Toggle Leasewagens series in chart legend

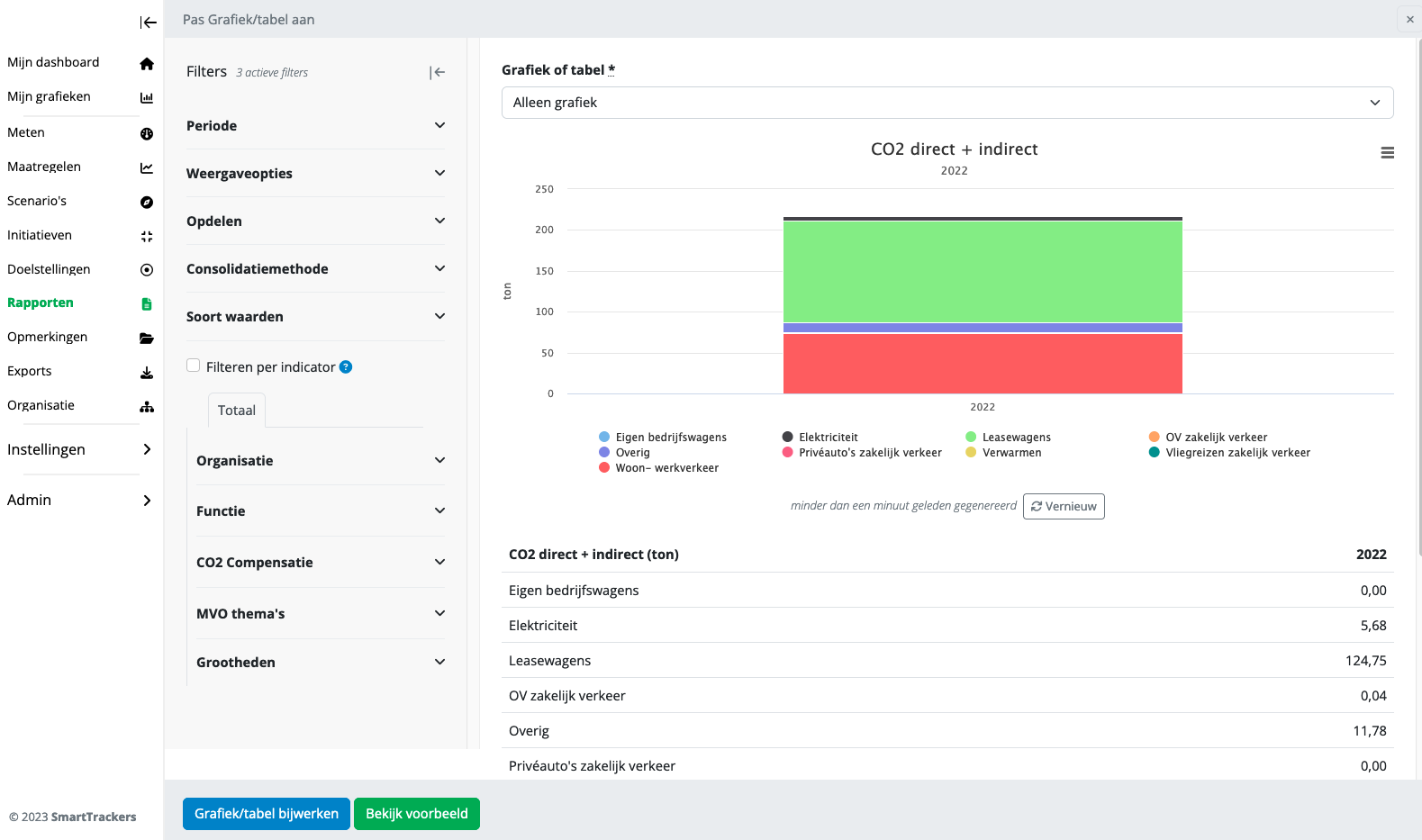(1016, 438)
